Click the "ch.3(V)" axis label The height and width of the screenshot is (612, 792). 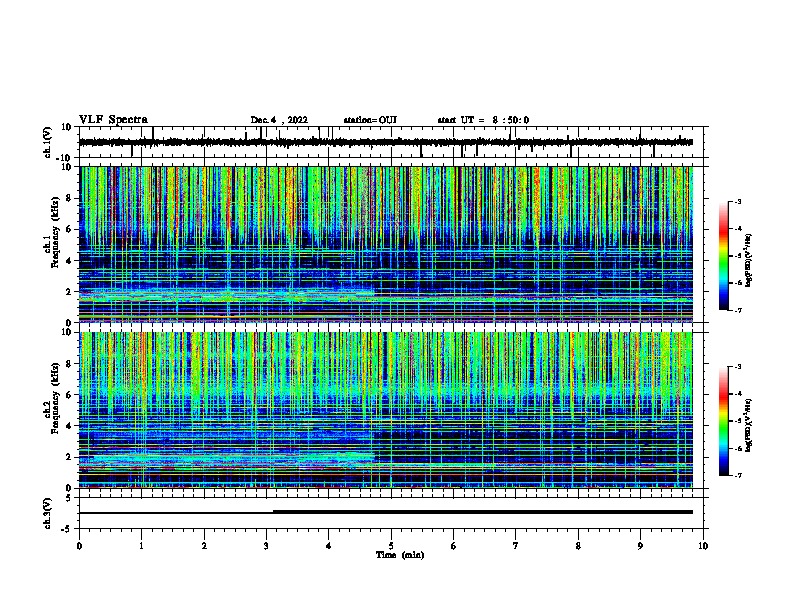(x=47, y=513)
